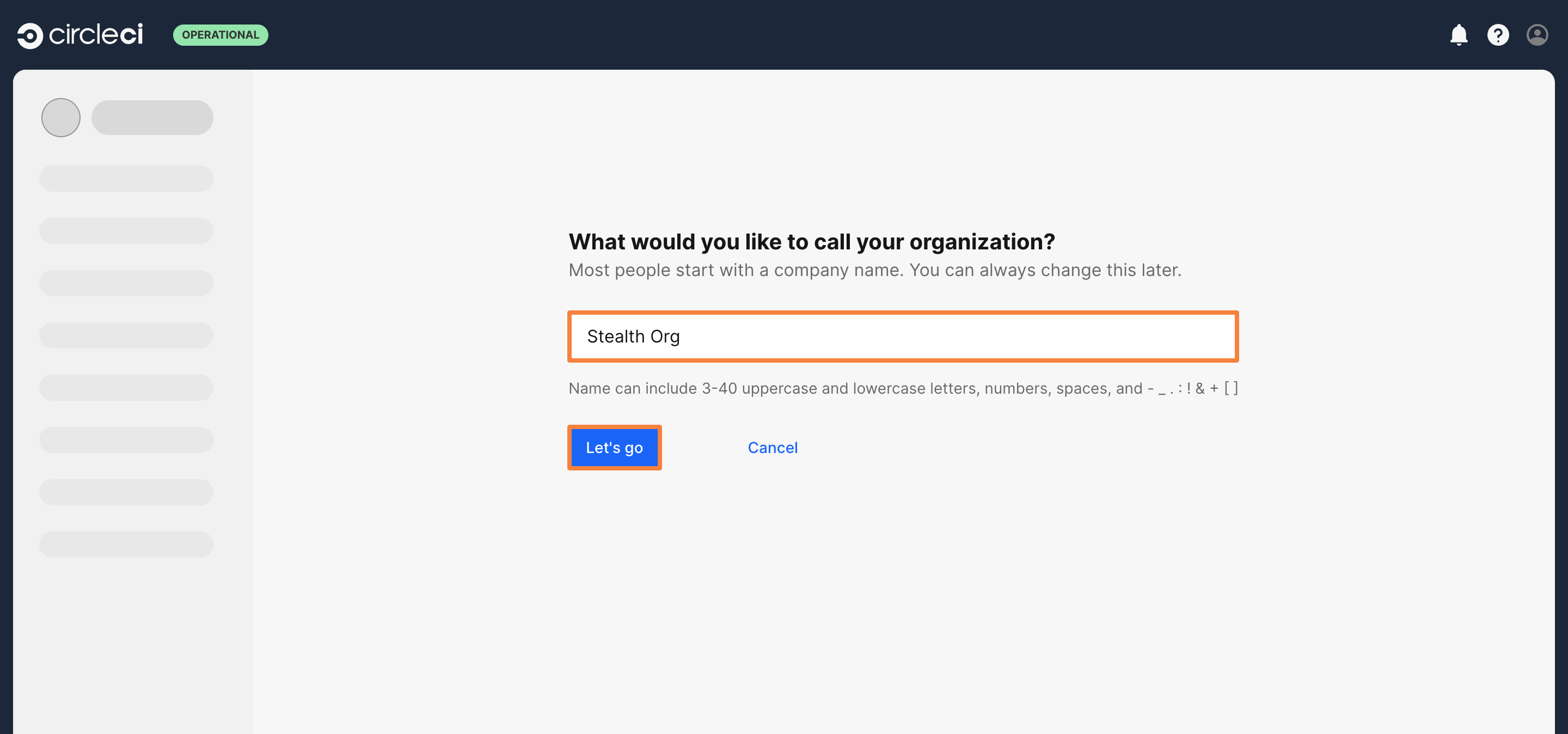Viewport: 1568px width, 734px height.
Task: Select the fifth sidebar placeholder bar
Action: coord(126,388)
